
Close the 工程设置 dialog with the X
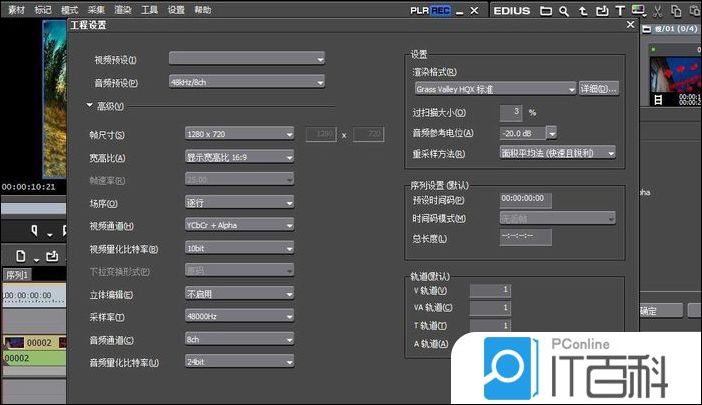pyautogui.click(x=629, y=23)
